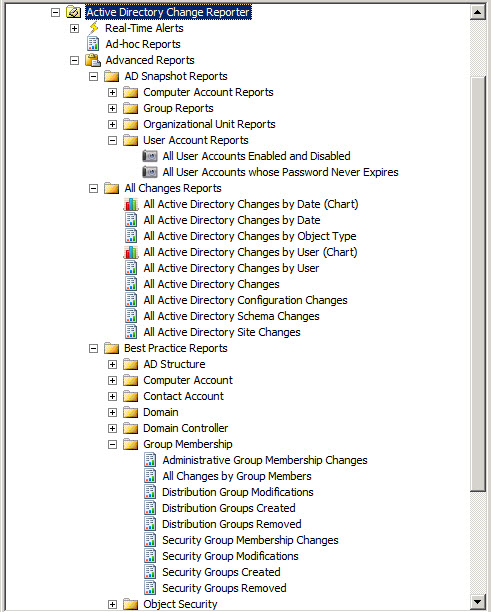Click the Ad-hoc Reports icon
This screenshot has width=491, height=612.
[93, 44]
